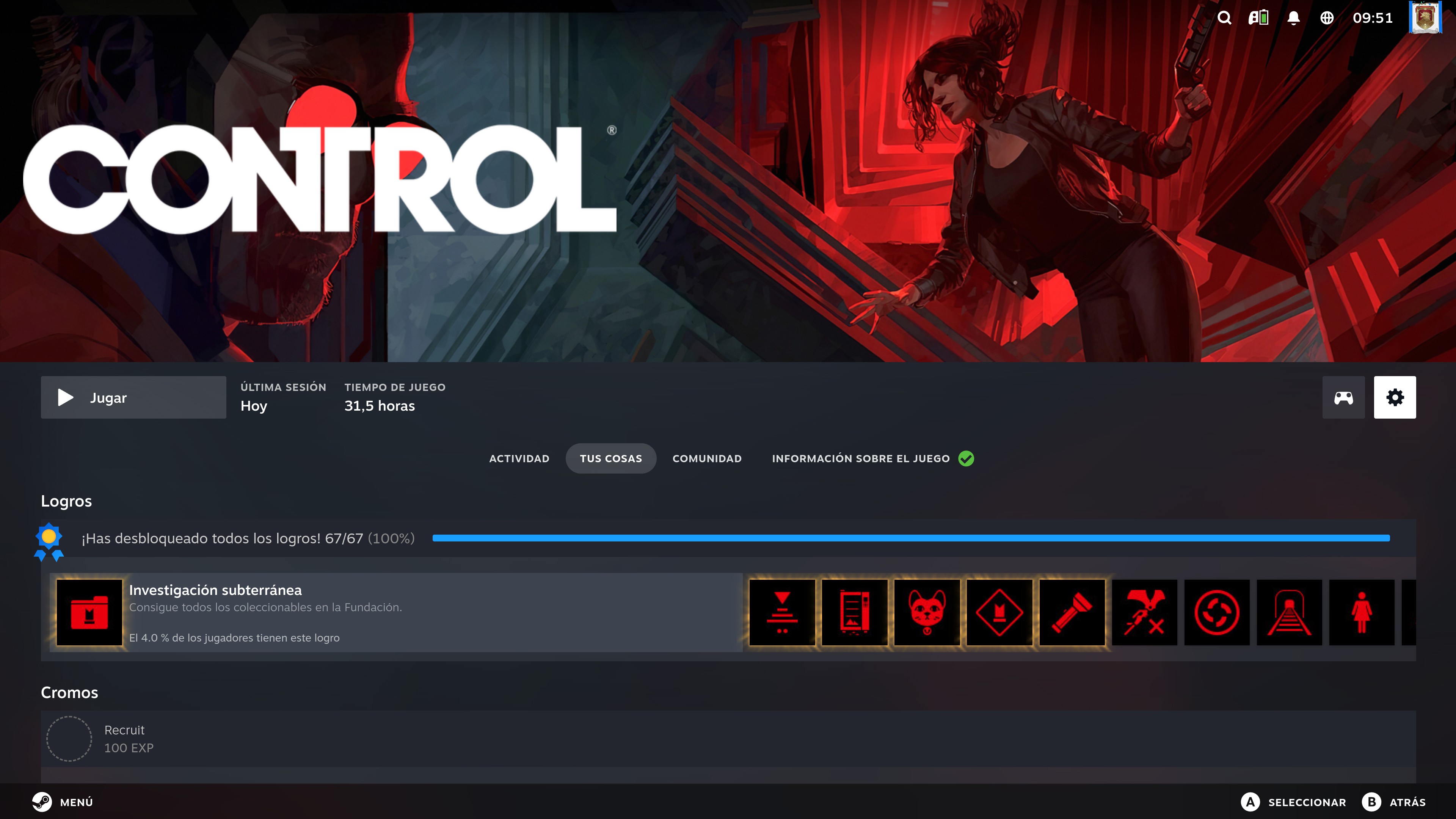Select the Tus Cosas tab
The image size is (1456, 819).
coord(611,458)
